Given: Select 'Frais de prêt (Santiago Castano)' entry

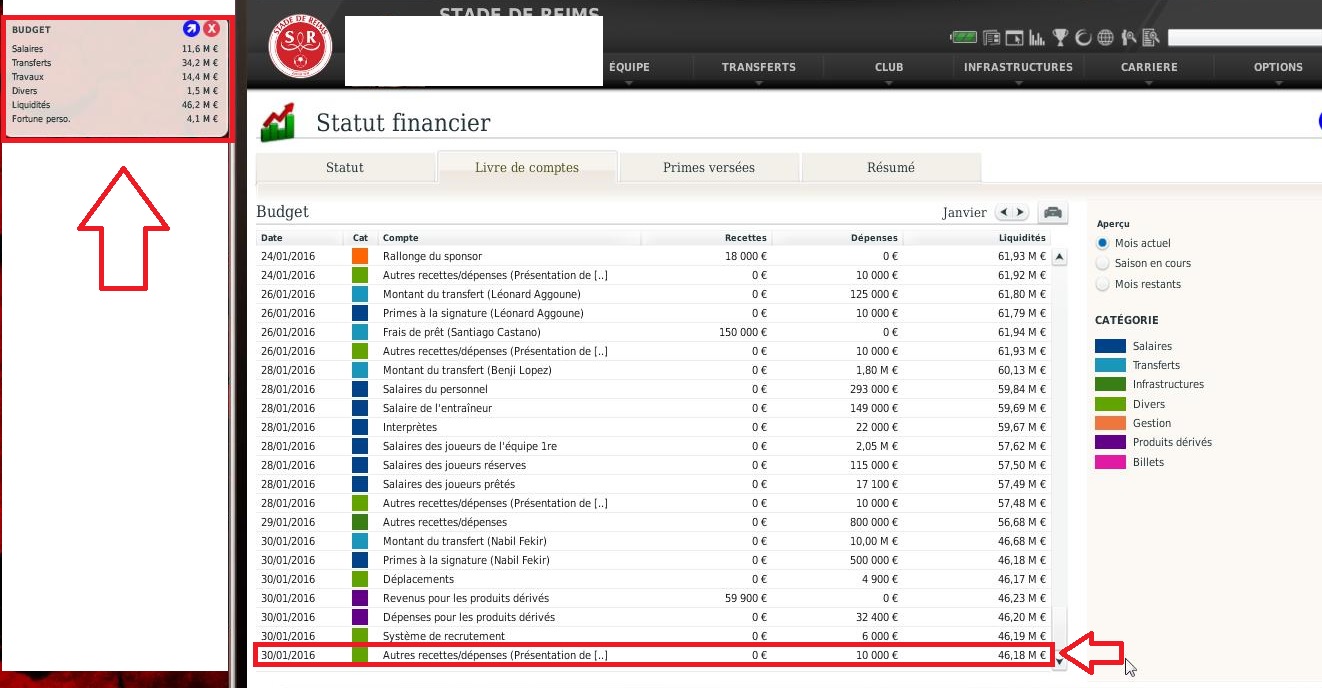Looking at the screenshot, I should pyautogui.click(x=461, y=332).
